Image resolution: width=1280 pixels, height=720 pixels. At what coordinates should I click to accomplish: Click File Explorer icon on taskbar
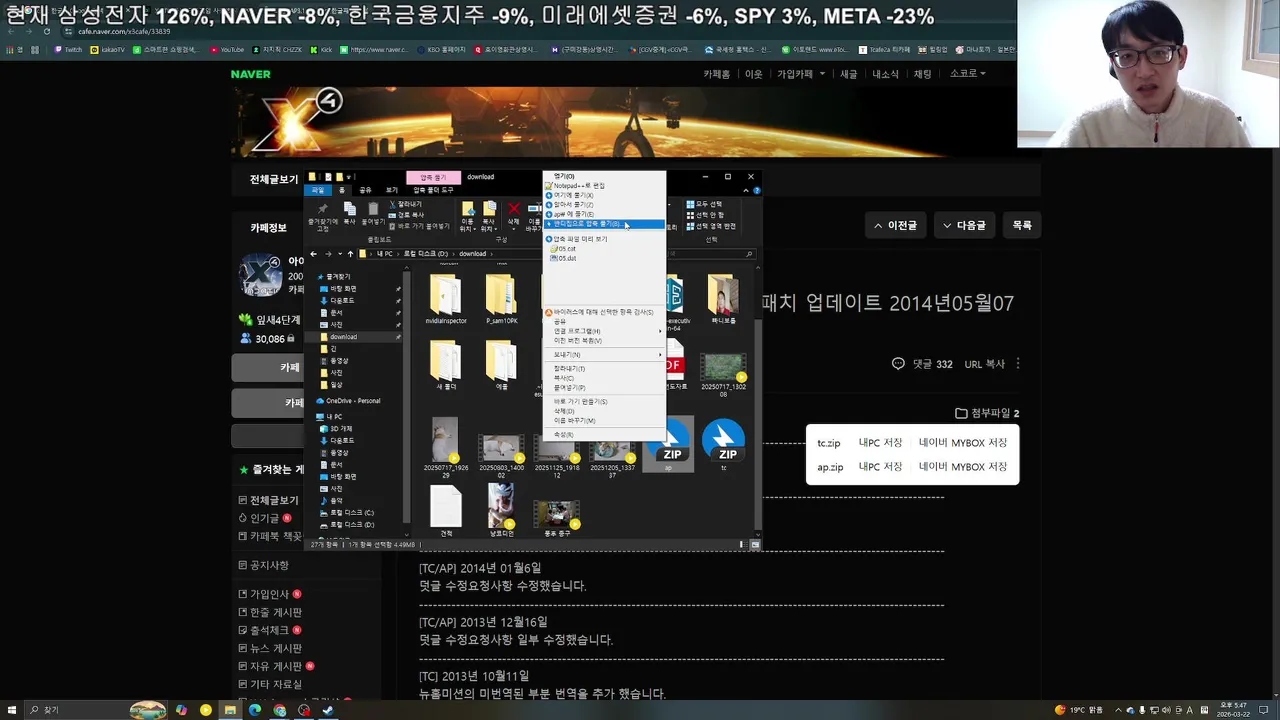230,710
